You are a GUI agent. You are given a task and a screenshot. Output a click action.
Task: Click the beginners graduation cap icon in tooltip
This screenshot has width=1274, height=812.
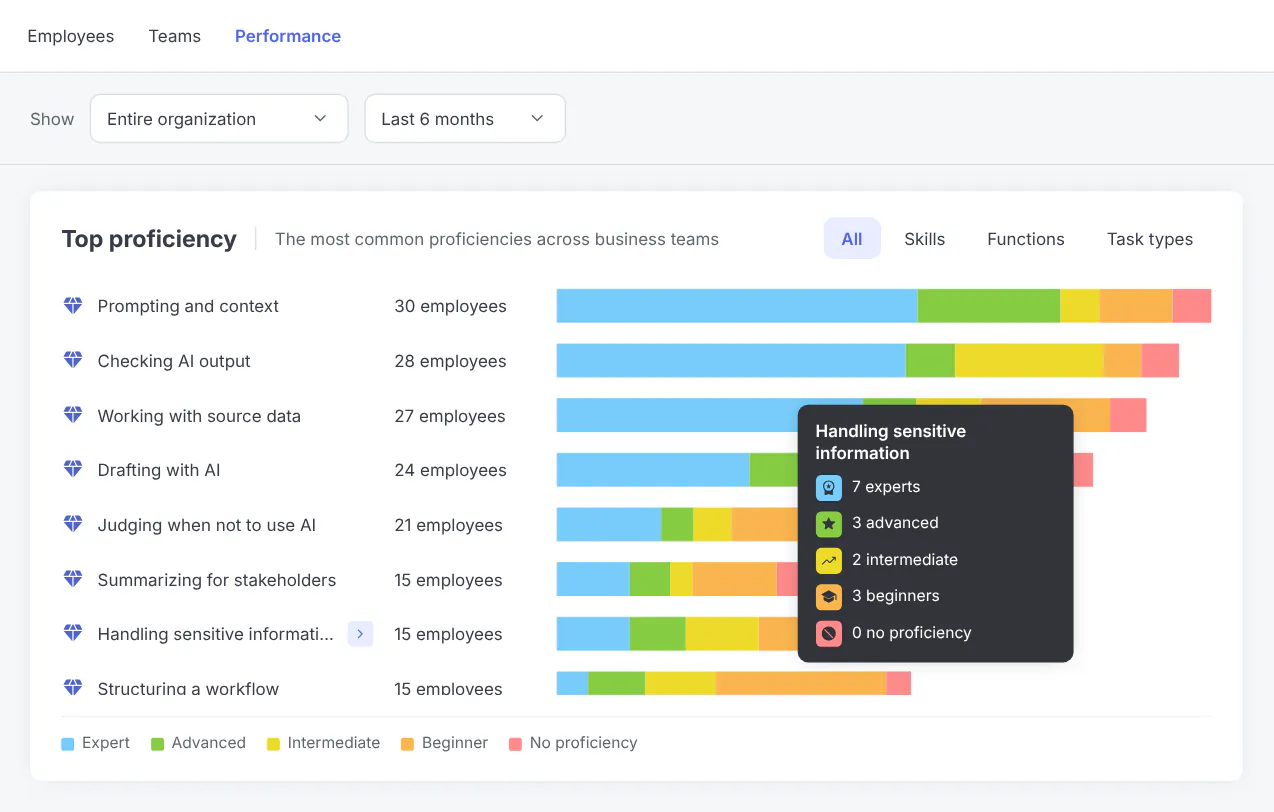pos(828,597)
